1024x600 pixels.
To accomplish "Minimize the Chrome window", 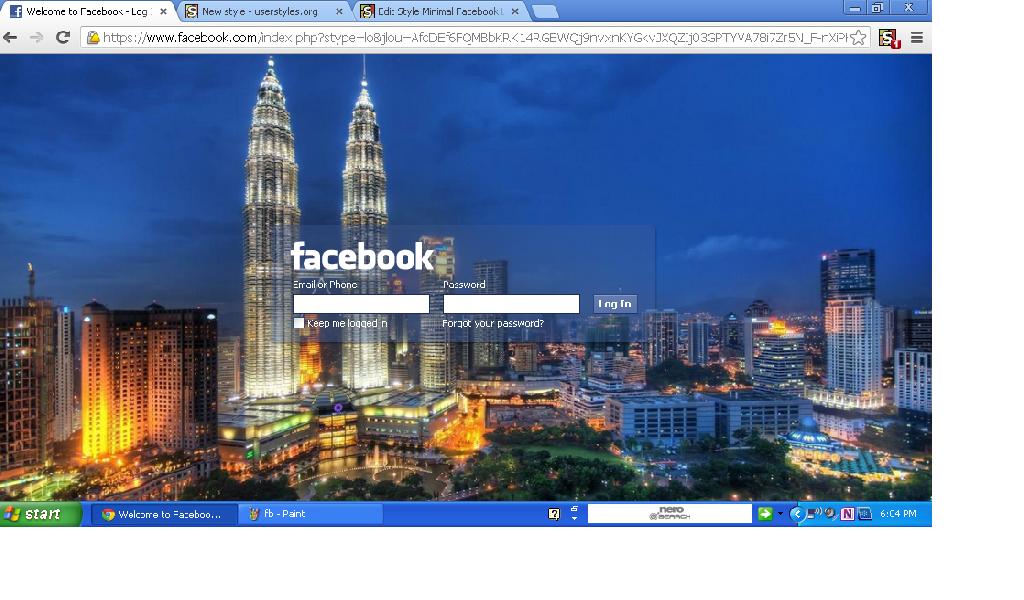I will [855, 8].
